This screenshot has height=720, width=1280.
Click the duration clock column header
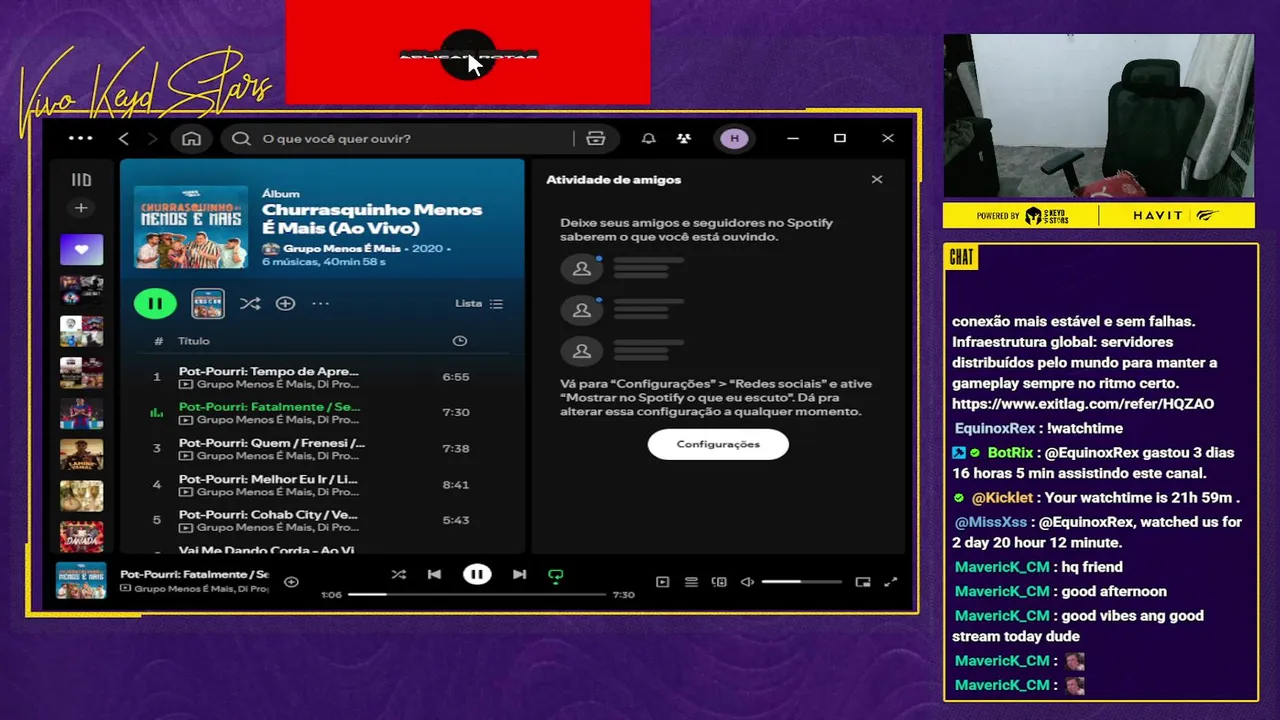(459, 341)
